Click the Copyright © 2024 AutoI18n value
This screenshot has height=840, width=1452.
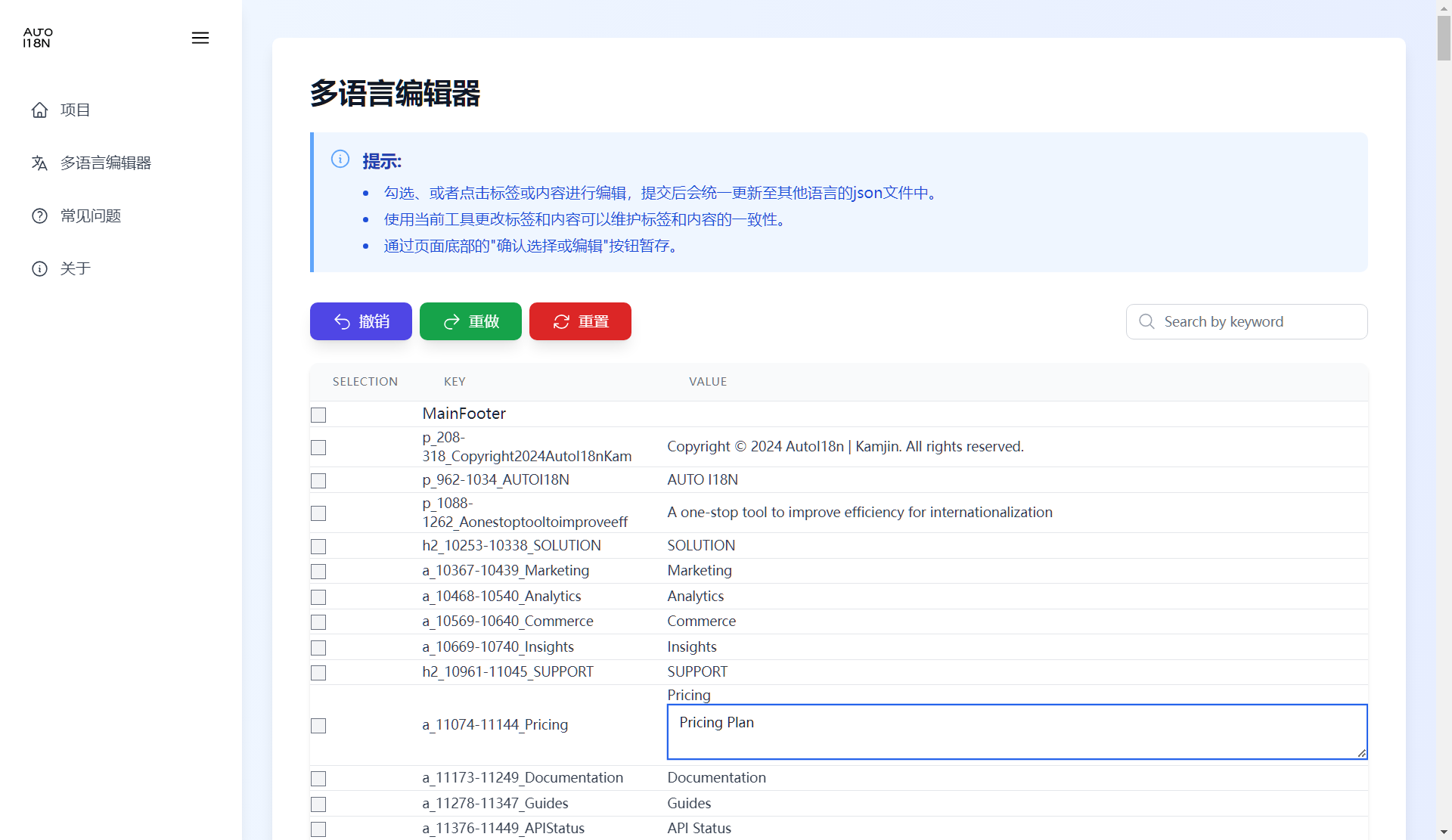(845, 447)
